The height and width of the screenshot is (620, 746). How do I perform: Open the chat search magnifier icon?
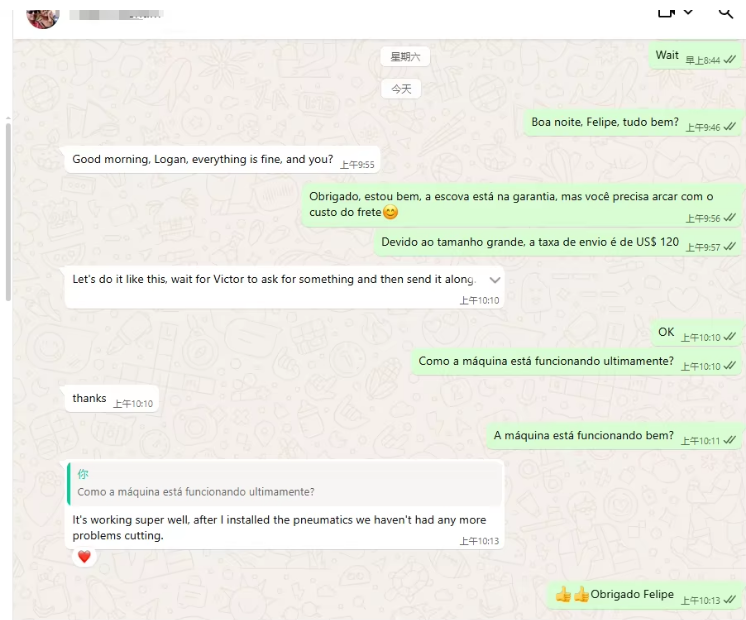click(726, 13)
